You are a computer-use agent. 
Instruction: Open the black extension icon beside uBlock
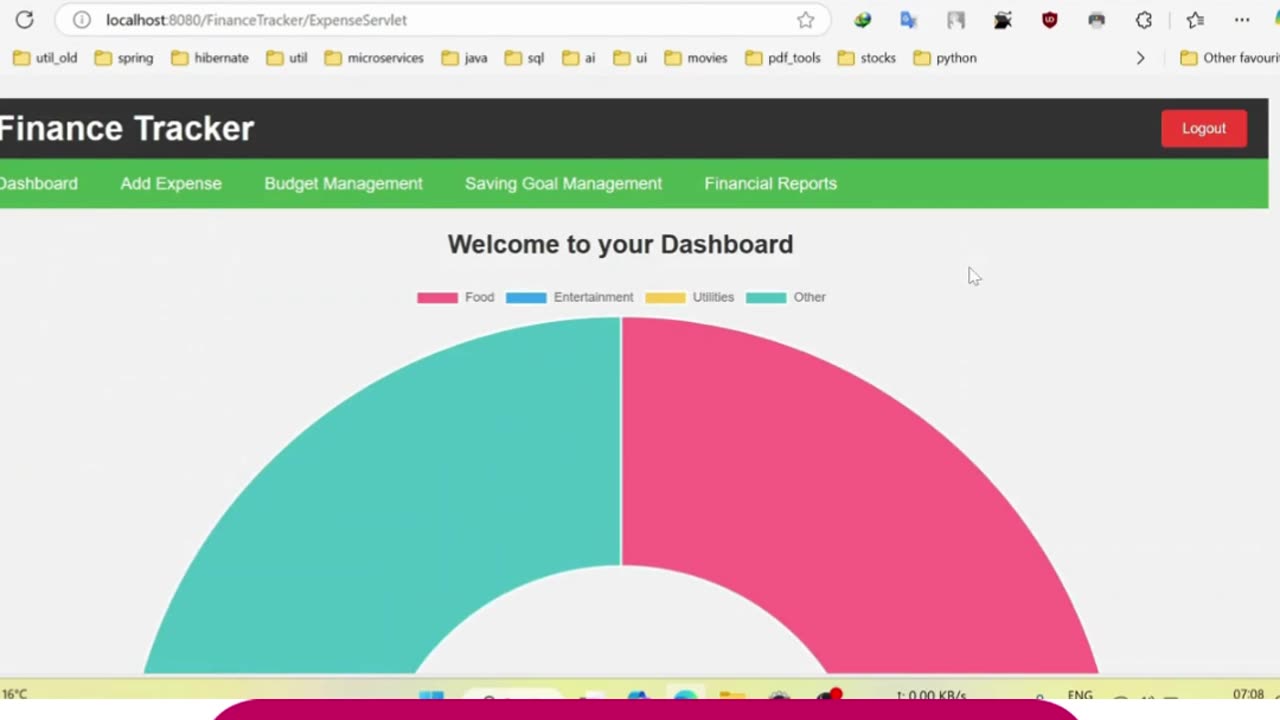[x=1003, y=20]
